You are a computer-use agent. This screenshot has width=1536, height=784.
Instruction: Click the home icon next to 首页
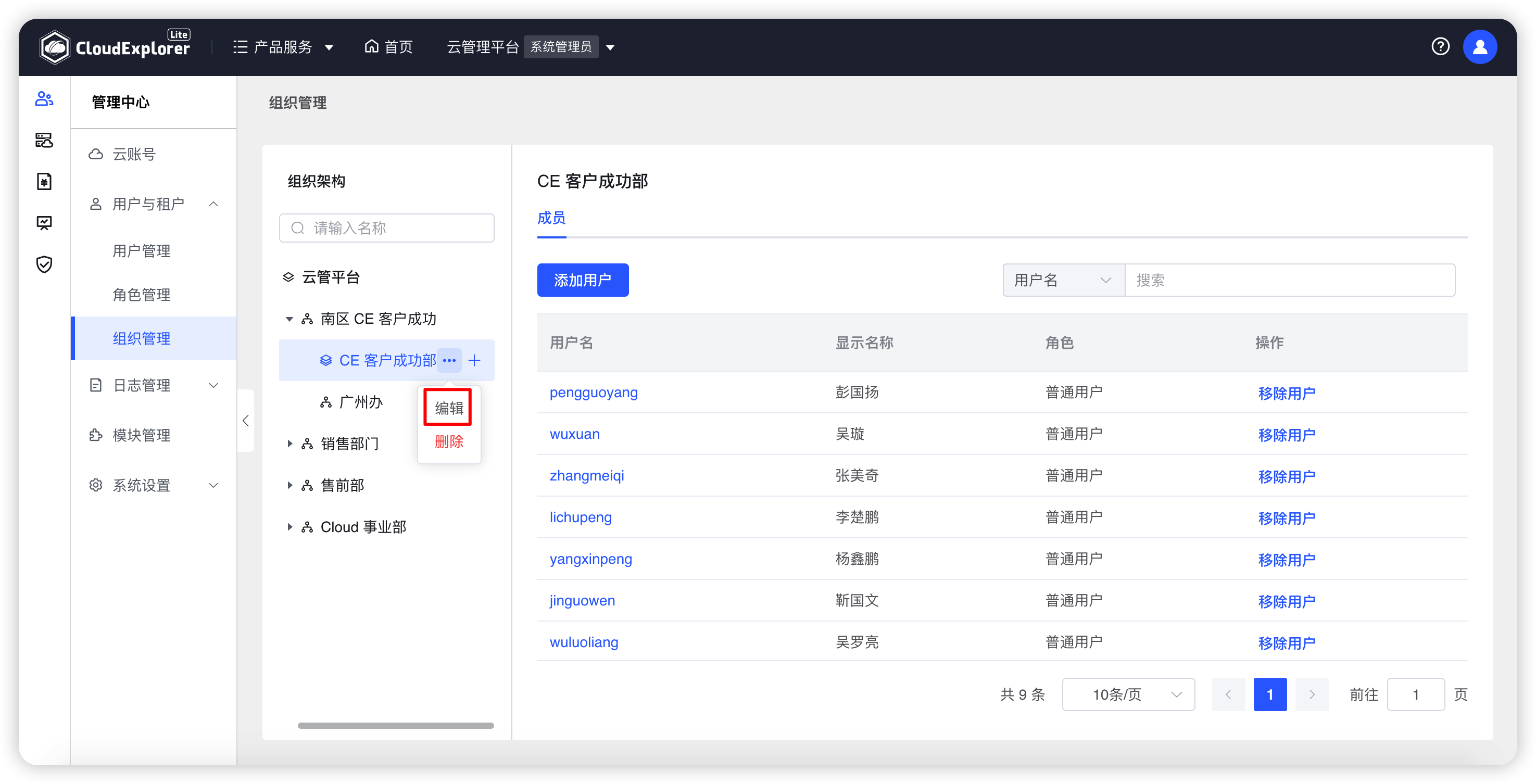point(371,46)
